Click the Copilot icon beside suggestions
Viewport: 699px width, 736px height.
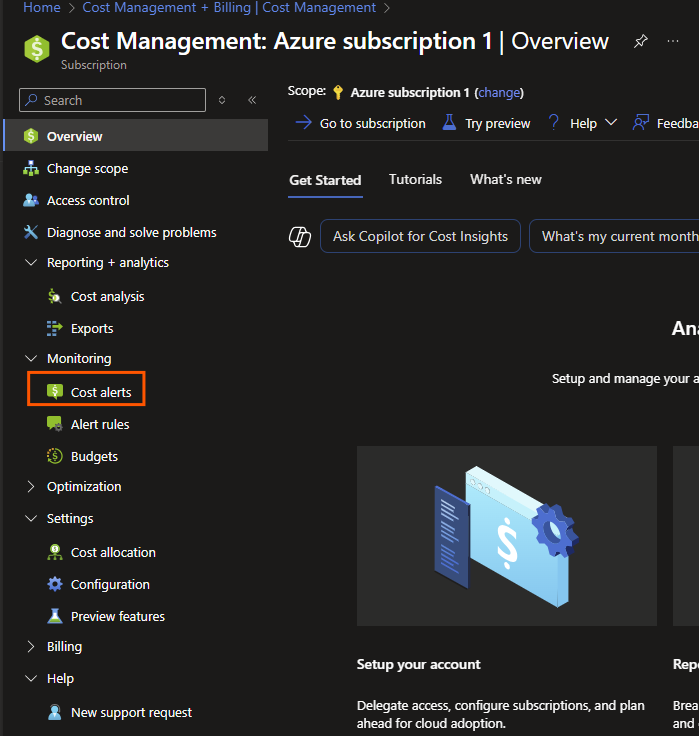click(x=300, y=236)
